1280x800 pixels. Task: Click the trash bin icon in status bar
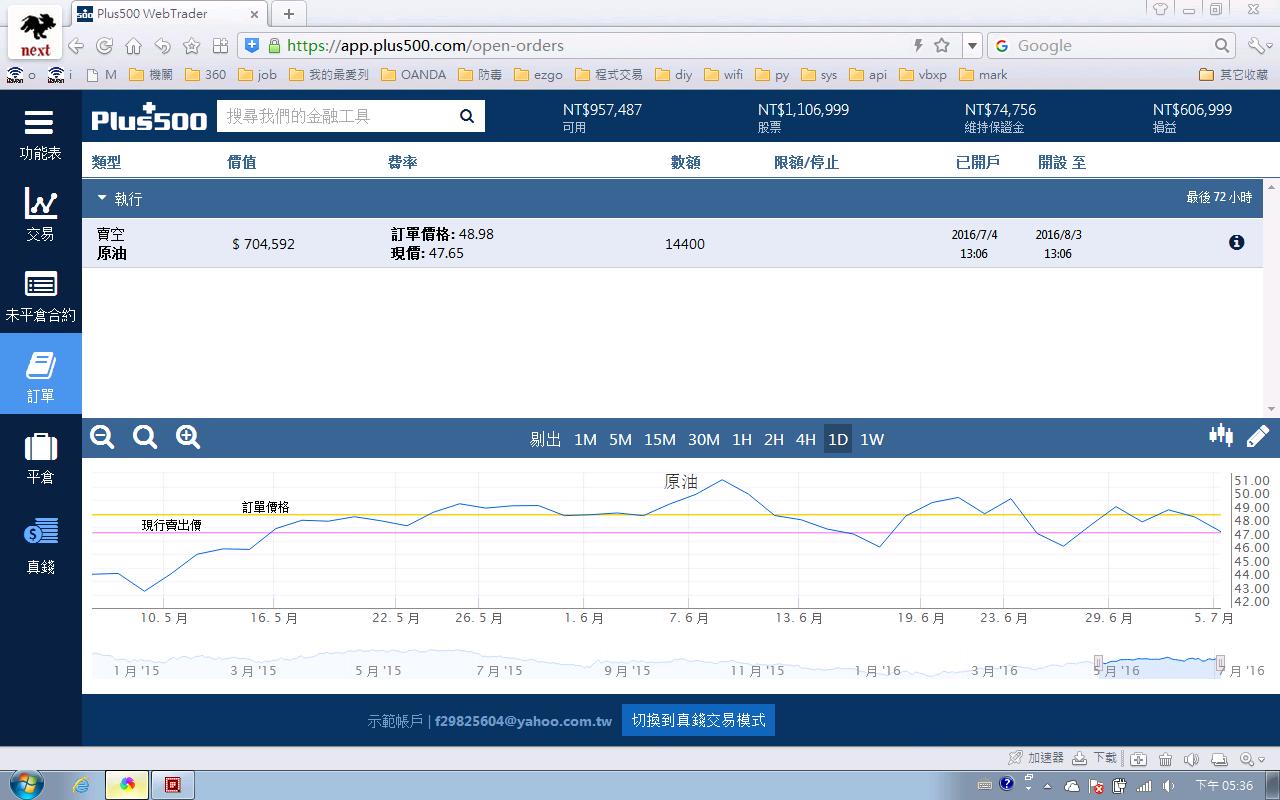(x=1166, y=759)
